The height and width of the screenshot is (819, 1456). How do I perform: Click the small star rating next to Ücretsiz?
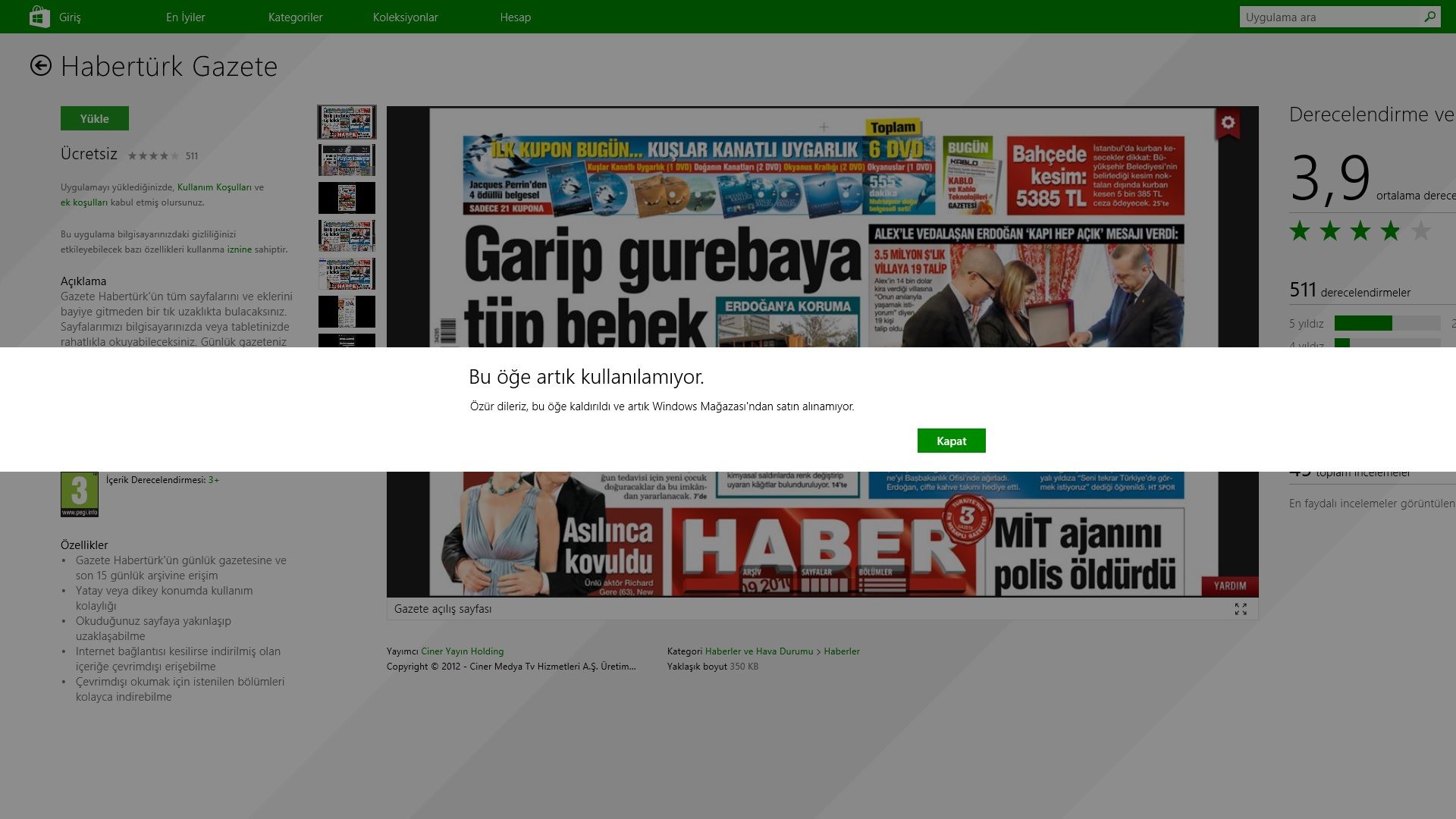click(153, 155)
